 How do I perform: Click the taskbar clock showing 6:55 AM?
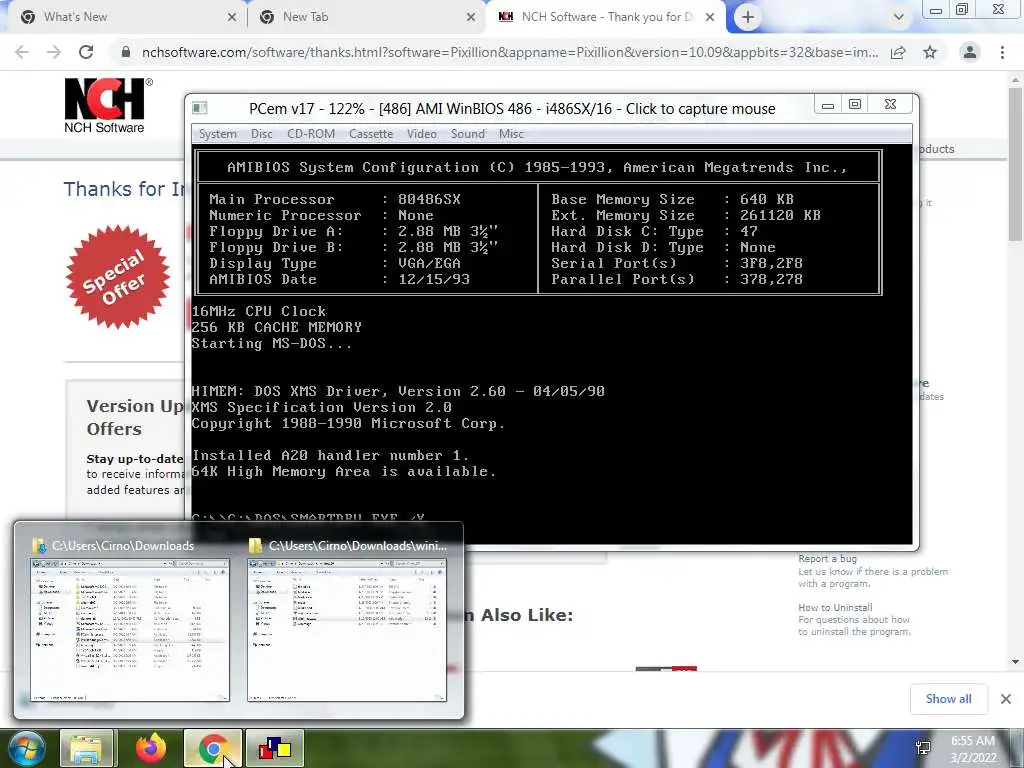point(973,749)
